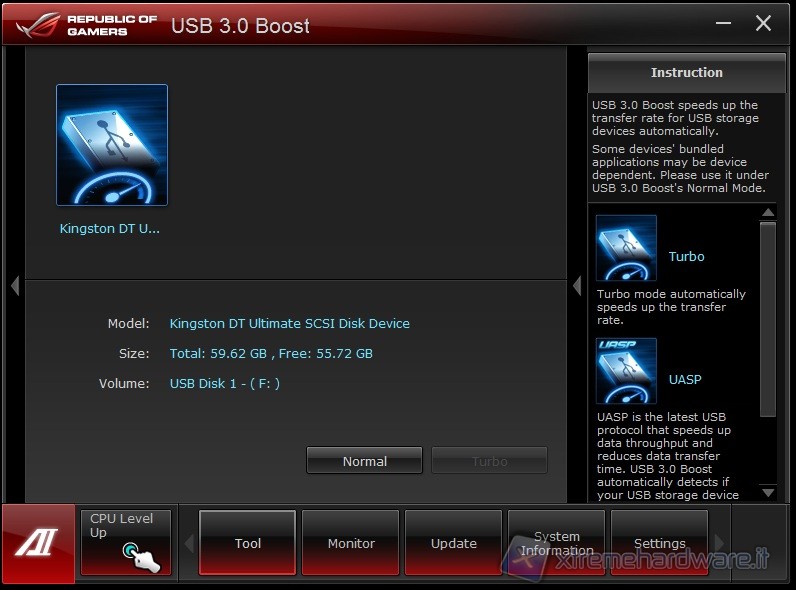Open the Monitor menu
Screen dimensions: 796x590
point(351,543)
